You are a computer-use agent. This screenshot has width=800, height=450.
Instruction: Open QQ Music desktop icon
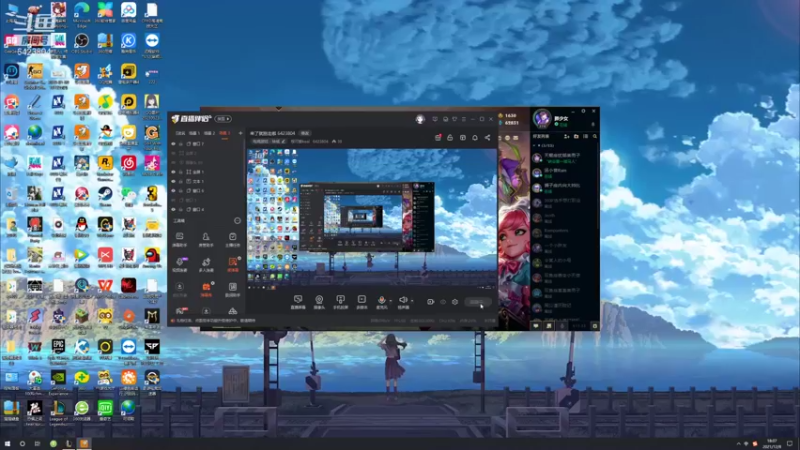point(105,105)
